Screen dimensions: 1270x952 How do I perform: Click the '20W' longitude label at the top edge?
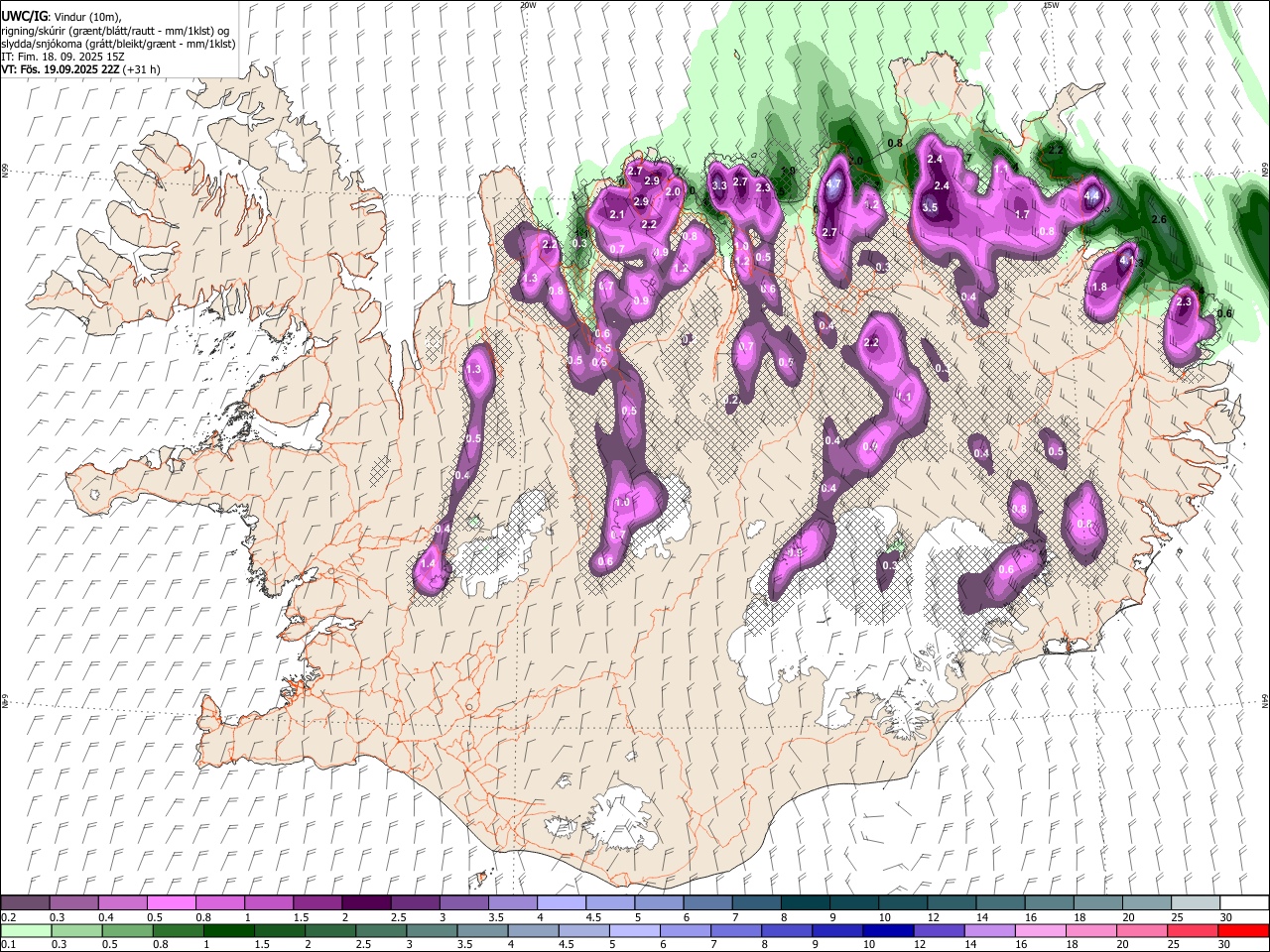coord(528,5)
